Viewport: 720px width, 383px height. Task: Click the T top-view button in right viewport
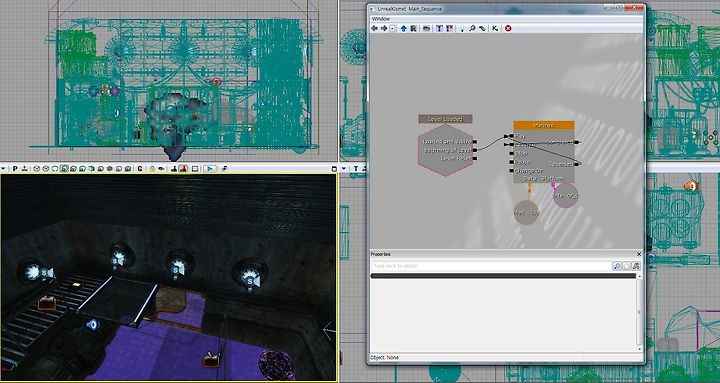point(355,169)
